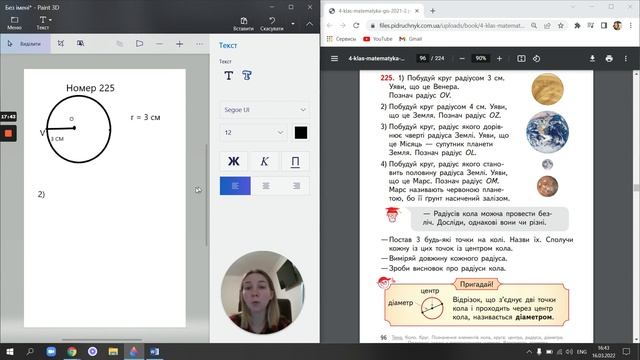Toggle italic (К) formatting

[264, 162]
